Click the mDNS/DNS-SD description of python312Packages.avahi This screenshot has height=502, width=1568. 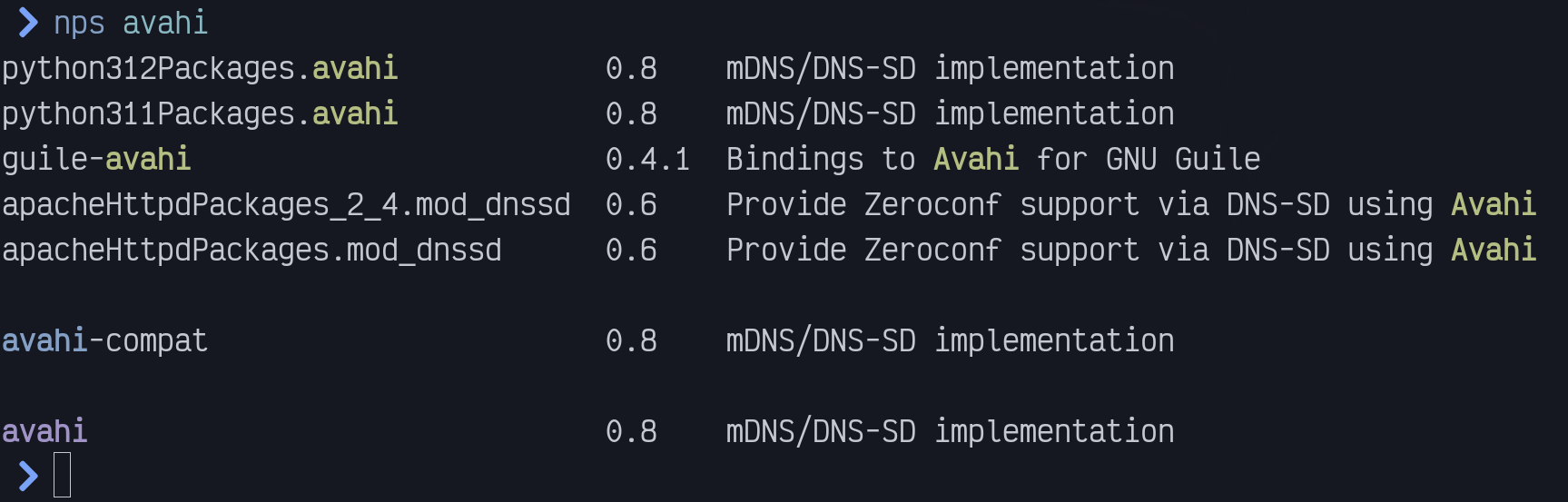point(951,69)
